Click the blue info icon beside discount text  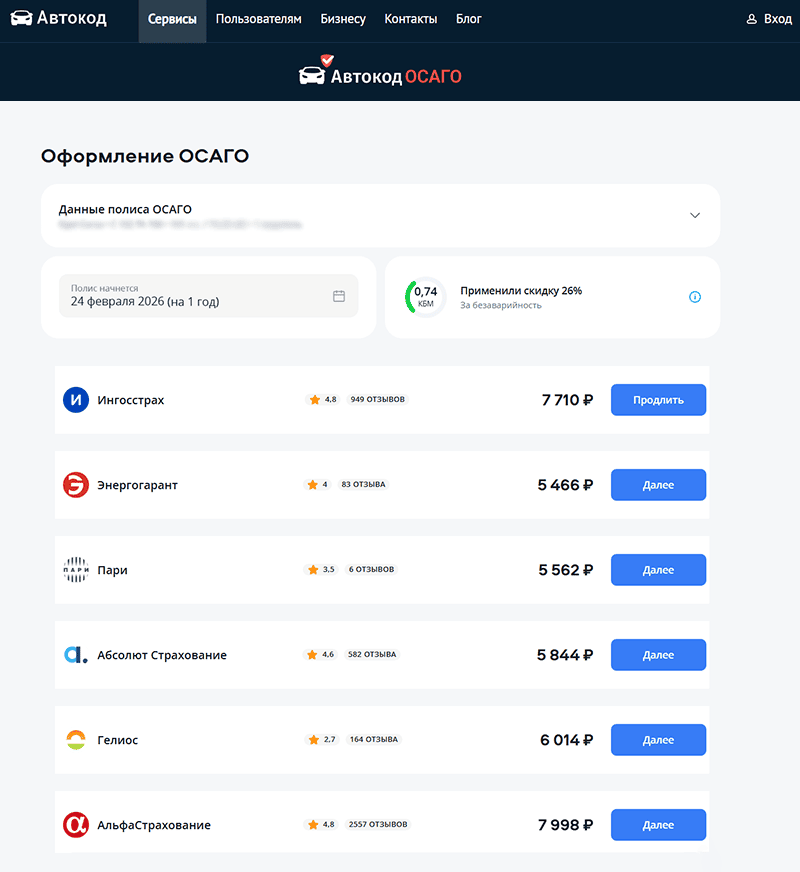(695, 297)
